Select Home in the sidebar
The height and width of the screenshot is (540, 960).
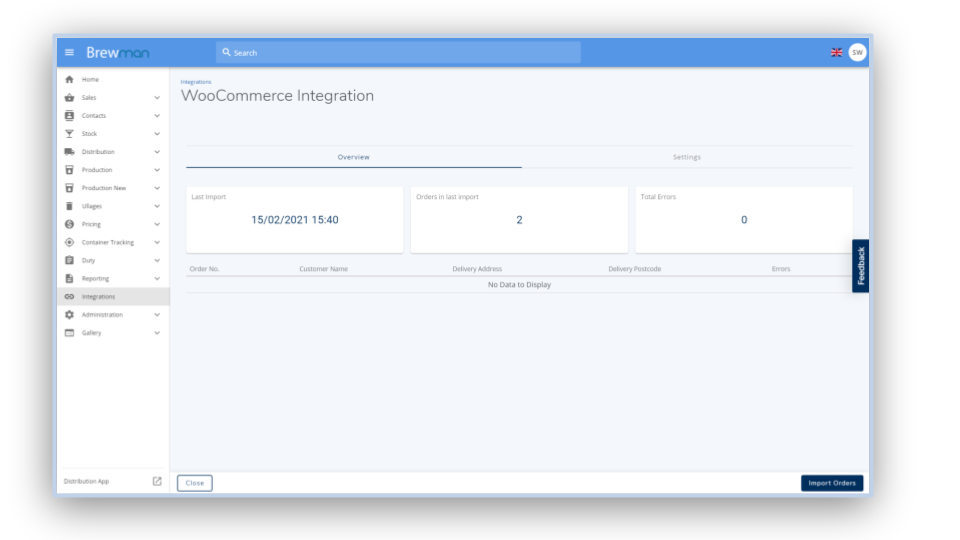113,80
